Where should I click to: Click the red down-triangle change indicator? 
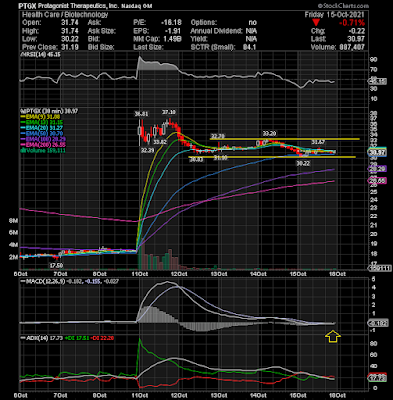(316, 23)
